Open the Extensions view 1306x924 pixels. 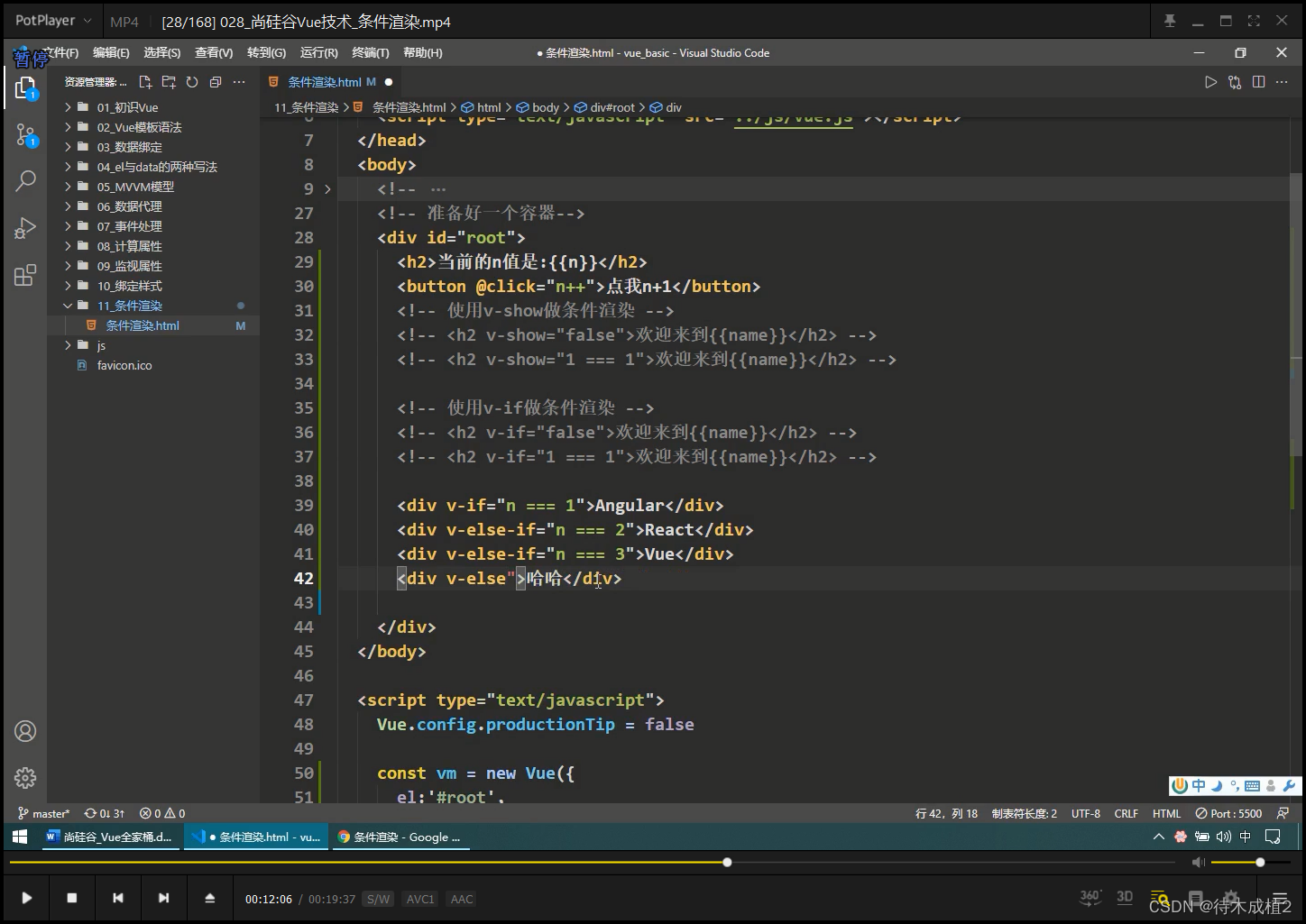[x=25, y=275]
